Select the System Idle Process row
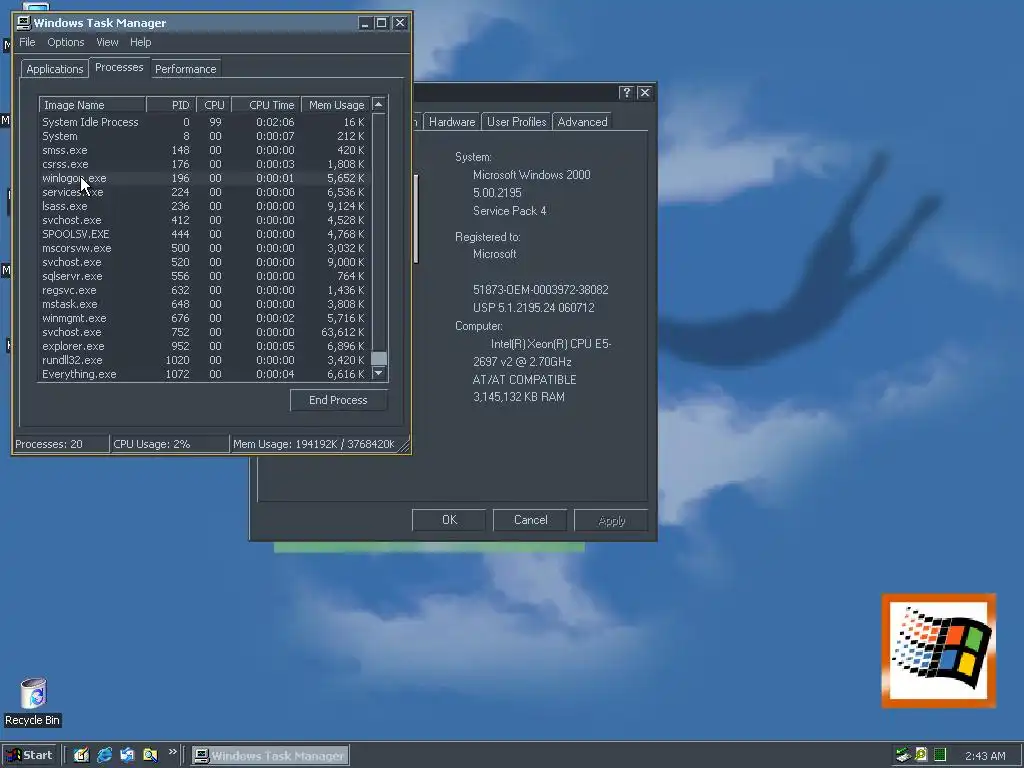The height and width of the screenshot is (768, 1024). tap(204, 122)
